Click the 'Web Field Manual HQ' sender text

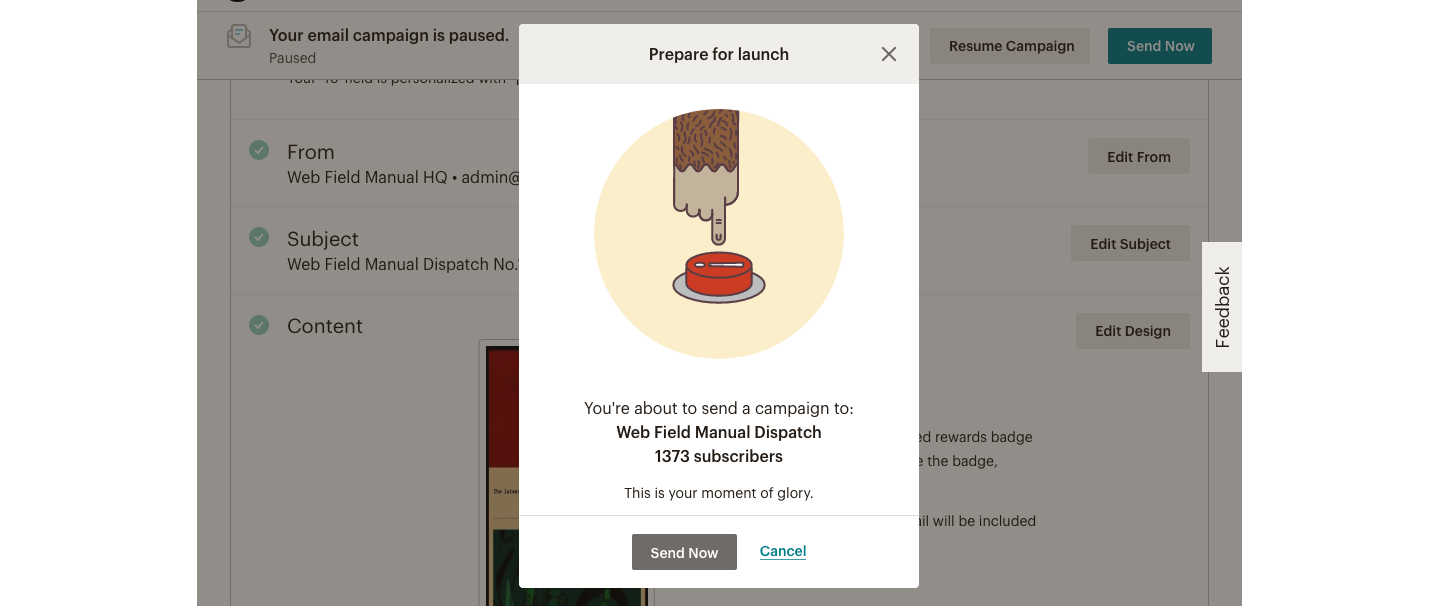(x=367, y=177)
